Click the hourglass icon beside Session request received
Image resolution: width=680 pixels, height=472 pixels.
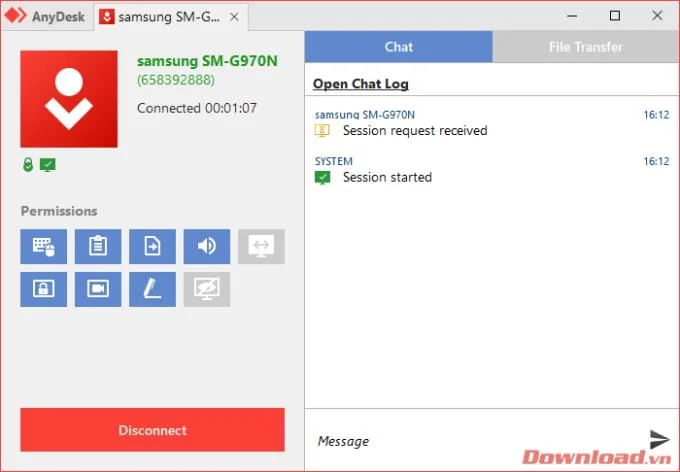tap(322, 131)
